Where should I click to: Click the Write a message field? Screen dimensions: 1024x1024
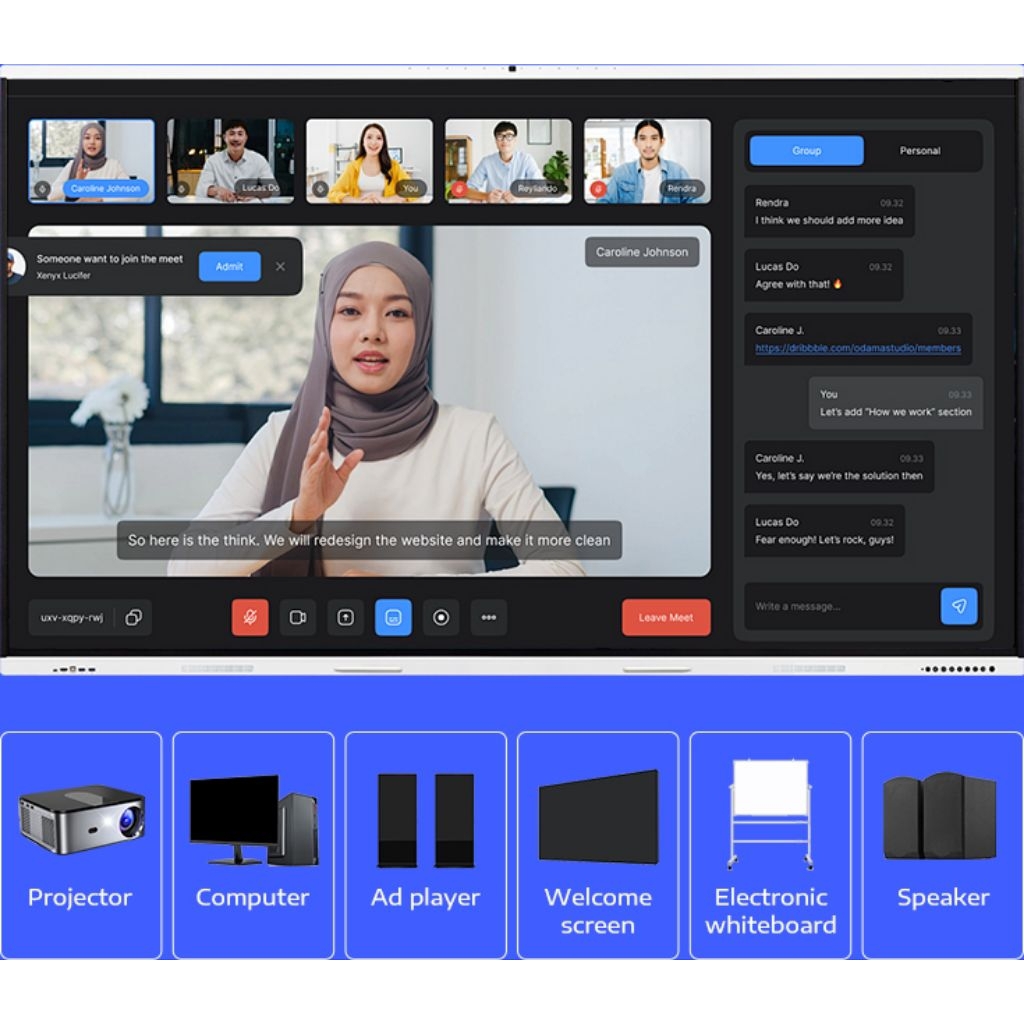coord(840,606)
